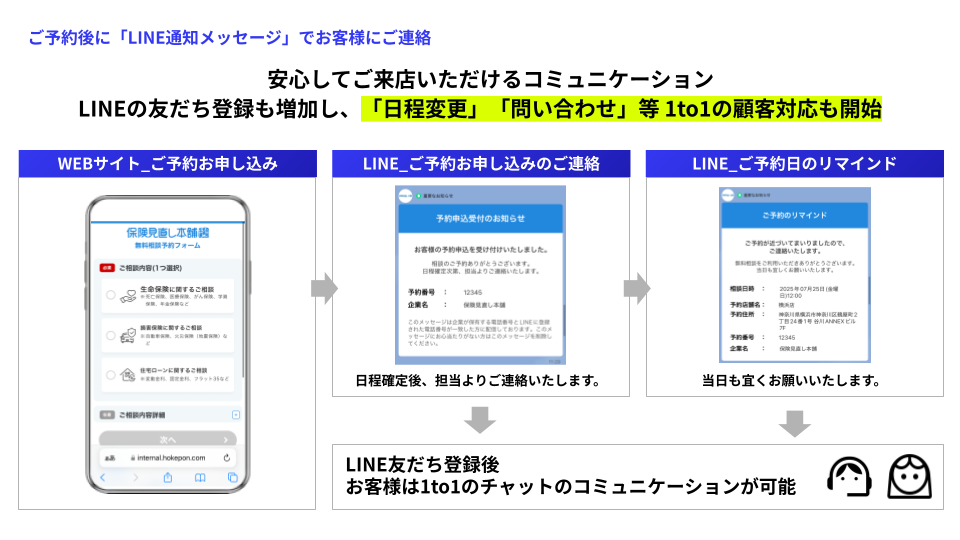Tap the あぁ text size button
This screenshot has width=960, height=540.
coord(110,458)
